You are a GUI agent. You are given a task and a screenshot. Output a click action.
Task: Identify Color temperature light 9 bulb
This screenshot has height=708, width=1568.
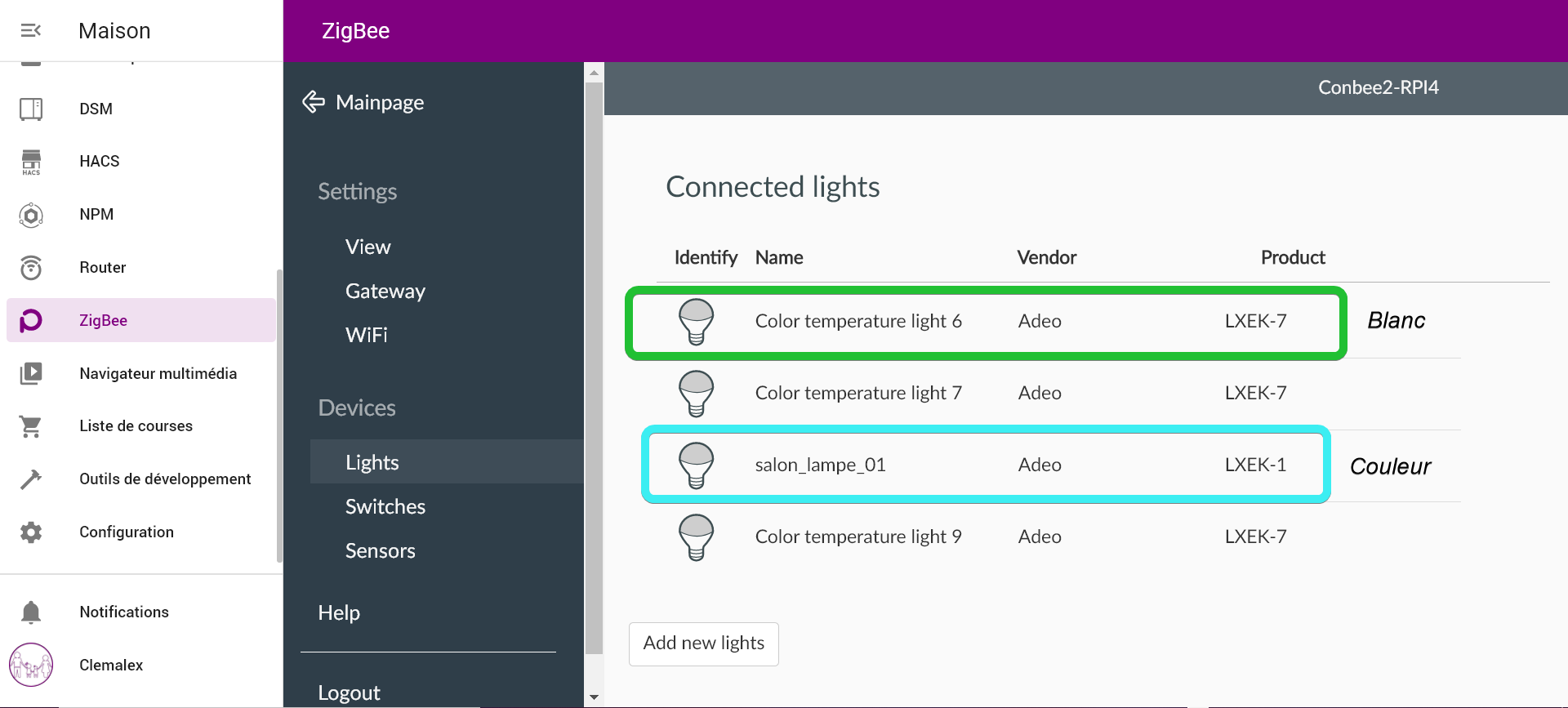click(x=697, y=537)
